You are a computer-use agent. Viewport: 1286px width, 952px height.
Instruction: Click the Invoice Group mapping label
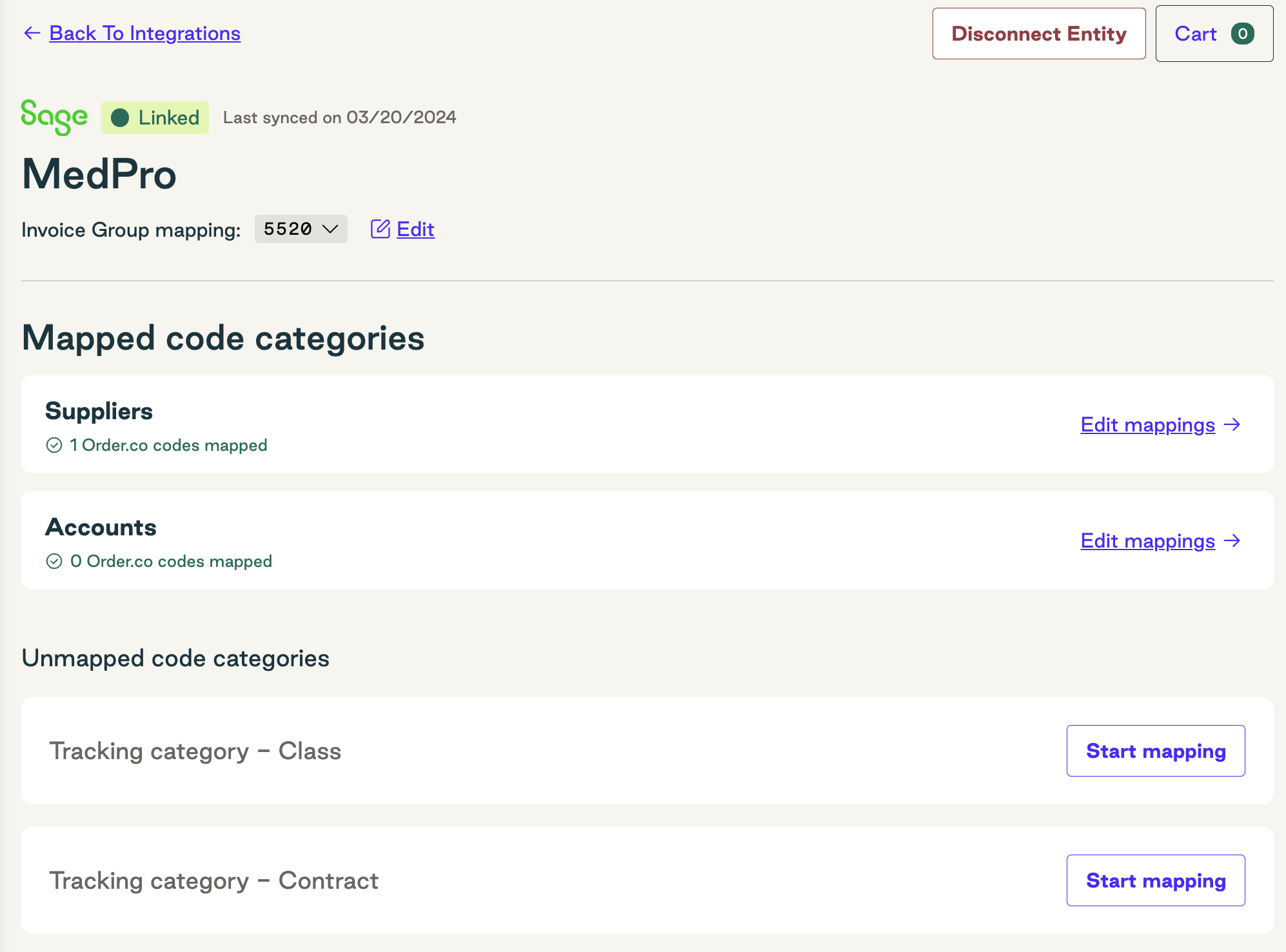131,230
